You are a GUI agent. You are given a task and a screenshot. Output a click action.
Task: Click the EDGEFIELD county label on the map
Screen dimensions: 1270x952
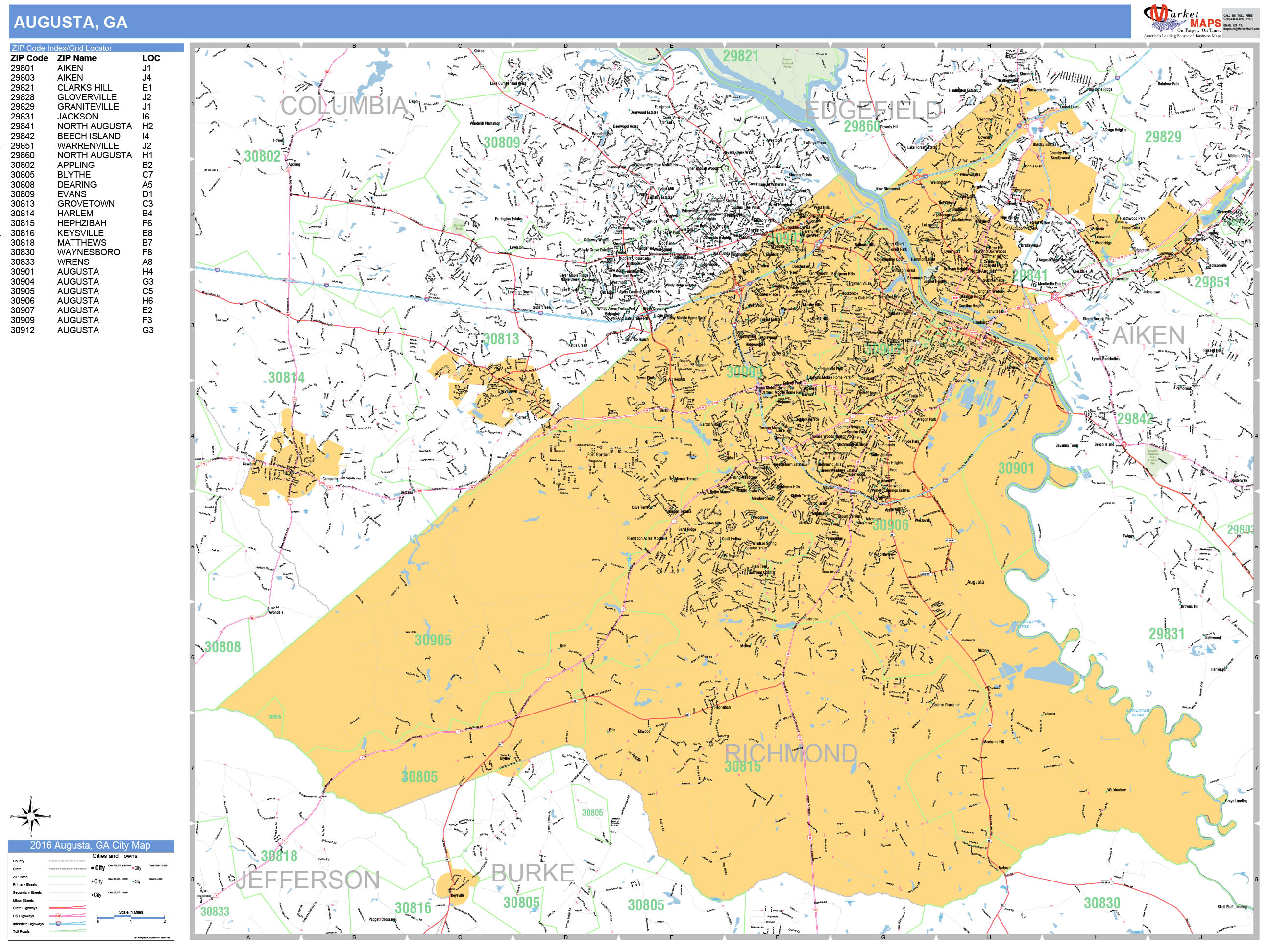click(874, 110)
